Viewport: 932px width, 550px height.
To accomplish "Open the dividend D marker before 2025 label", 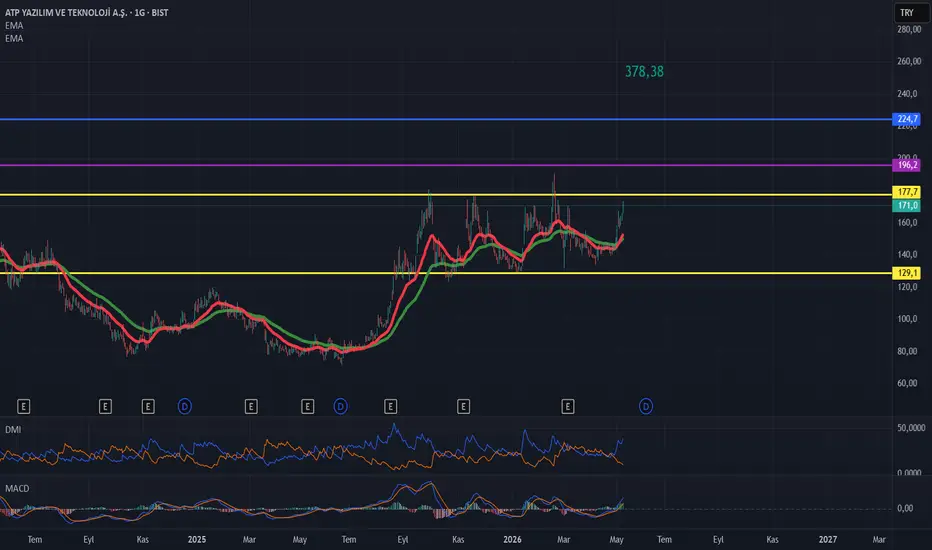I will pyautogui.click(x=185, y=407).
